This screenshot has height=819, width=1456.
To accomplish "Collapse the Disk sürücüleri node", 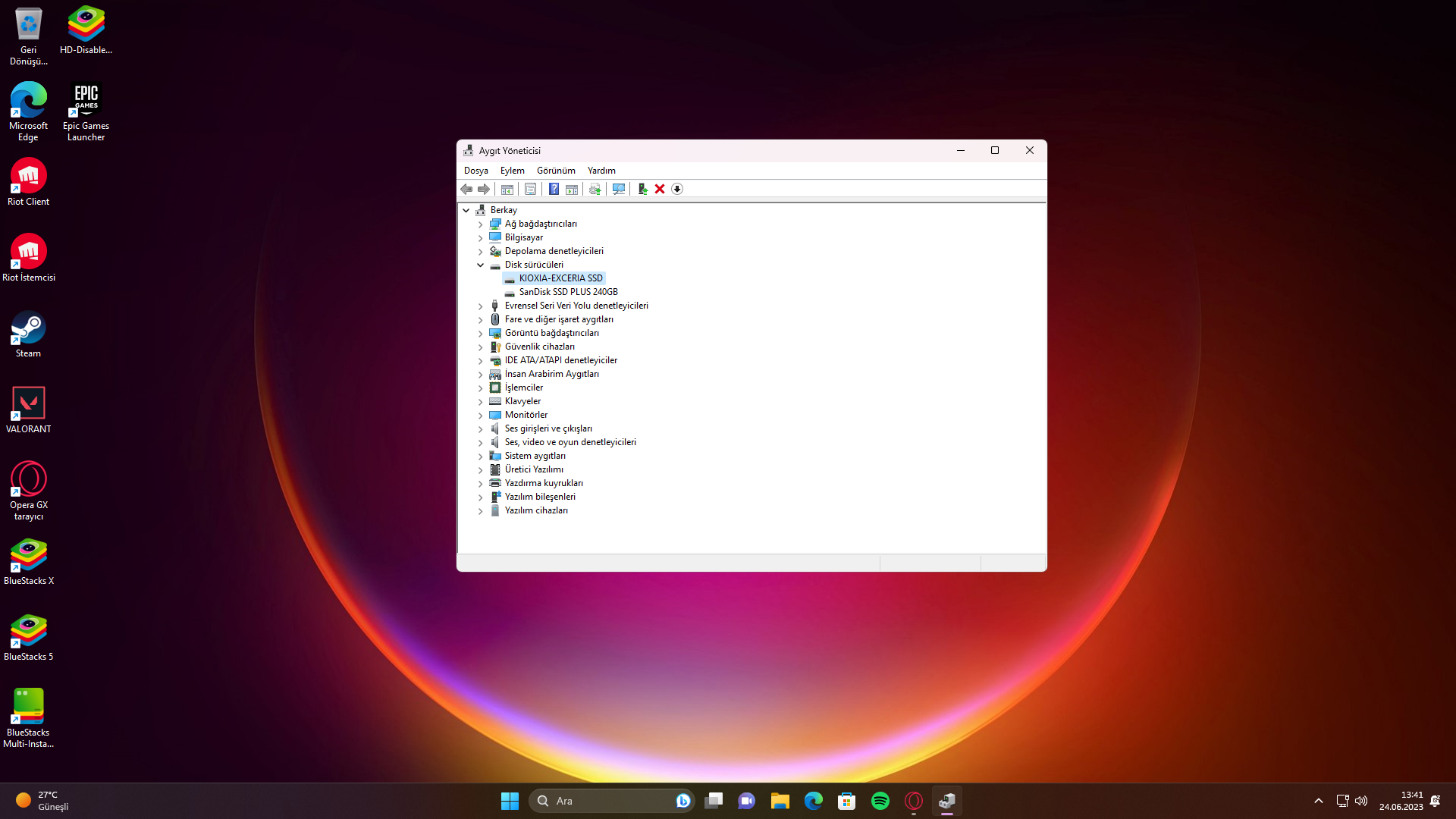I will point(480,265).
